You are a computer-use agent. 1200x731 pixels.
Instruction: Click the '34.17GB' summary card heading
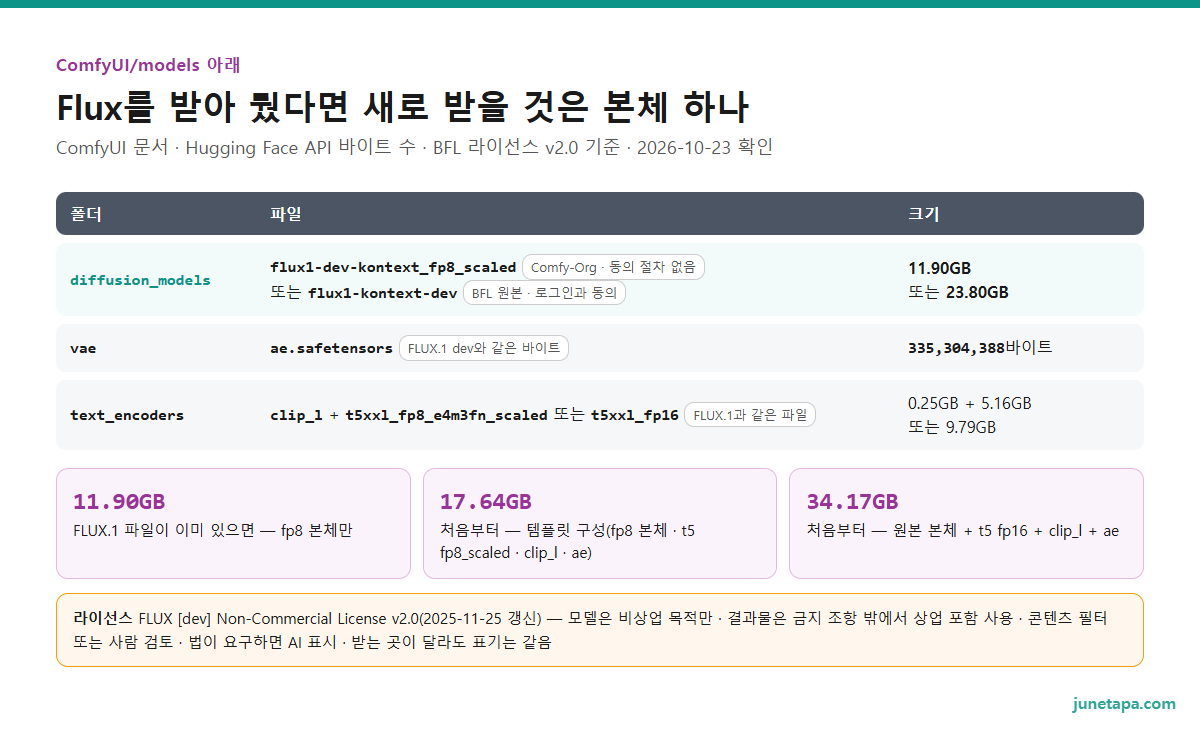coord(853,501)
